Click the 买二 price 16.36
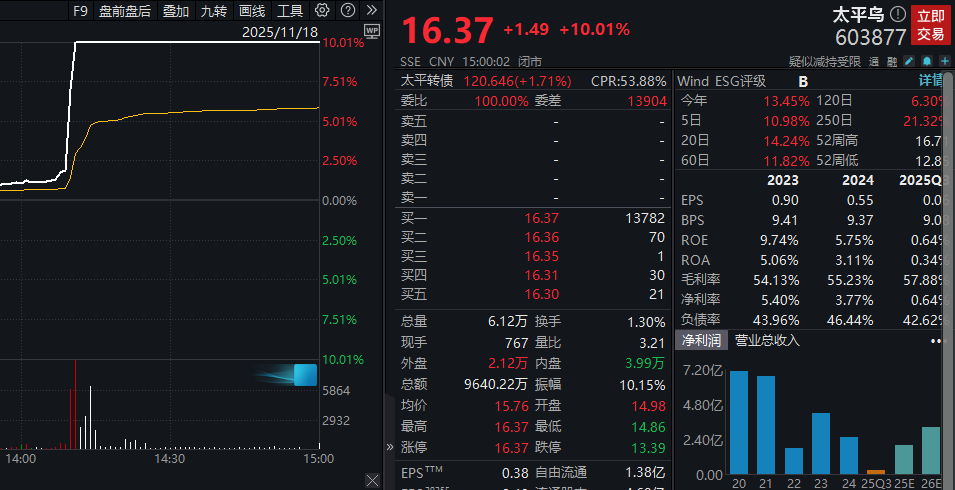955x490 pixels. tap(541, 237)
